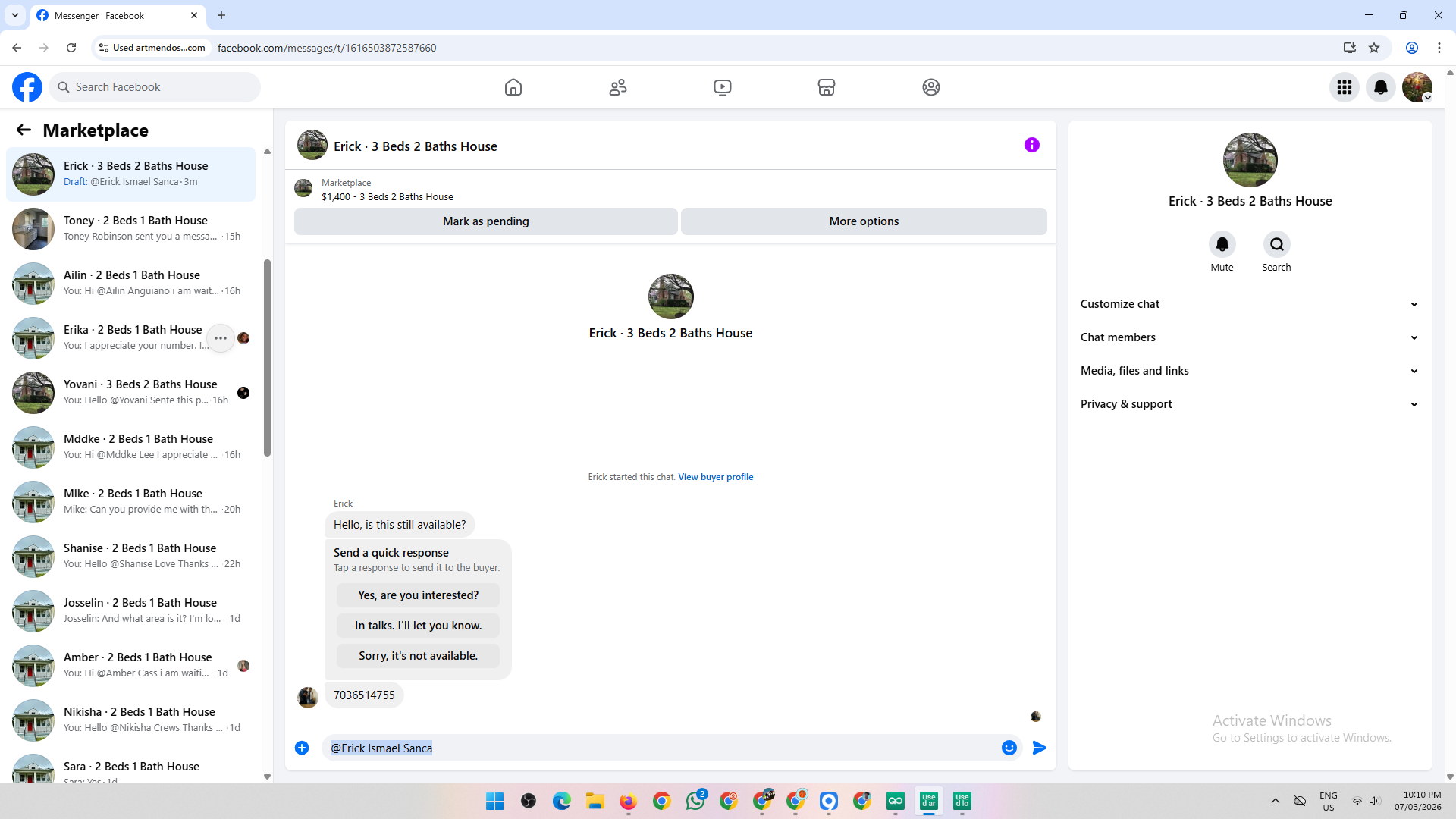Image resolution: width=1456 pixels, height=819 pixels.
Task: Mute this conversation with the bell icon
Action: click(1222, 244)
